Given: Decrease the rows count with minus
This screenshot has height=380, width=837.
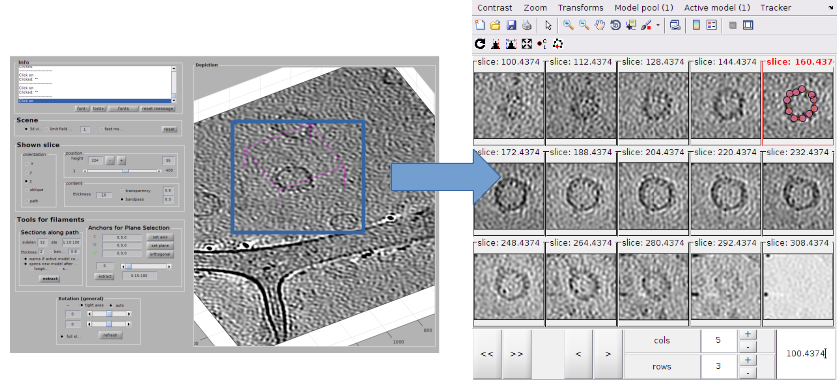Looking at the screenshot, I should (x=747, y=373).
